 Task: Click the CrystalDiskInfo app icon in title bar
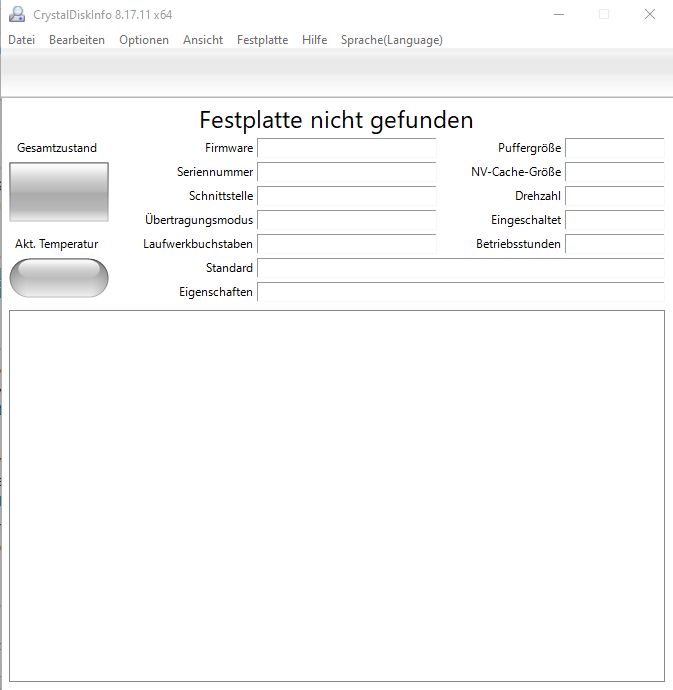(17, 15)
